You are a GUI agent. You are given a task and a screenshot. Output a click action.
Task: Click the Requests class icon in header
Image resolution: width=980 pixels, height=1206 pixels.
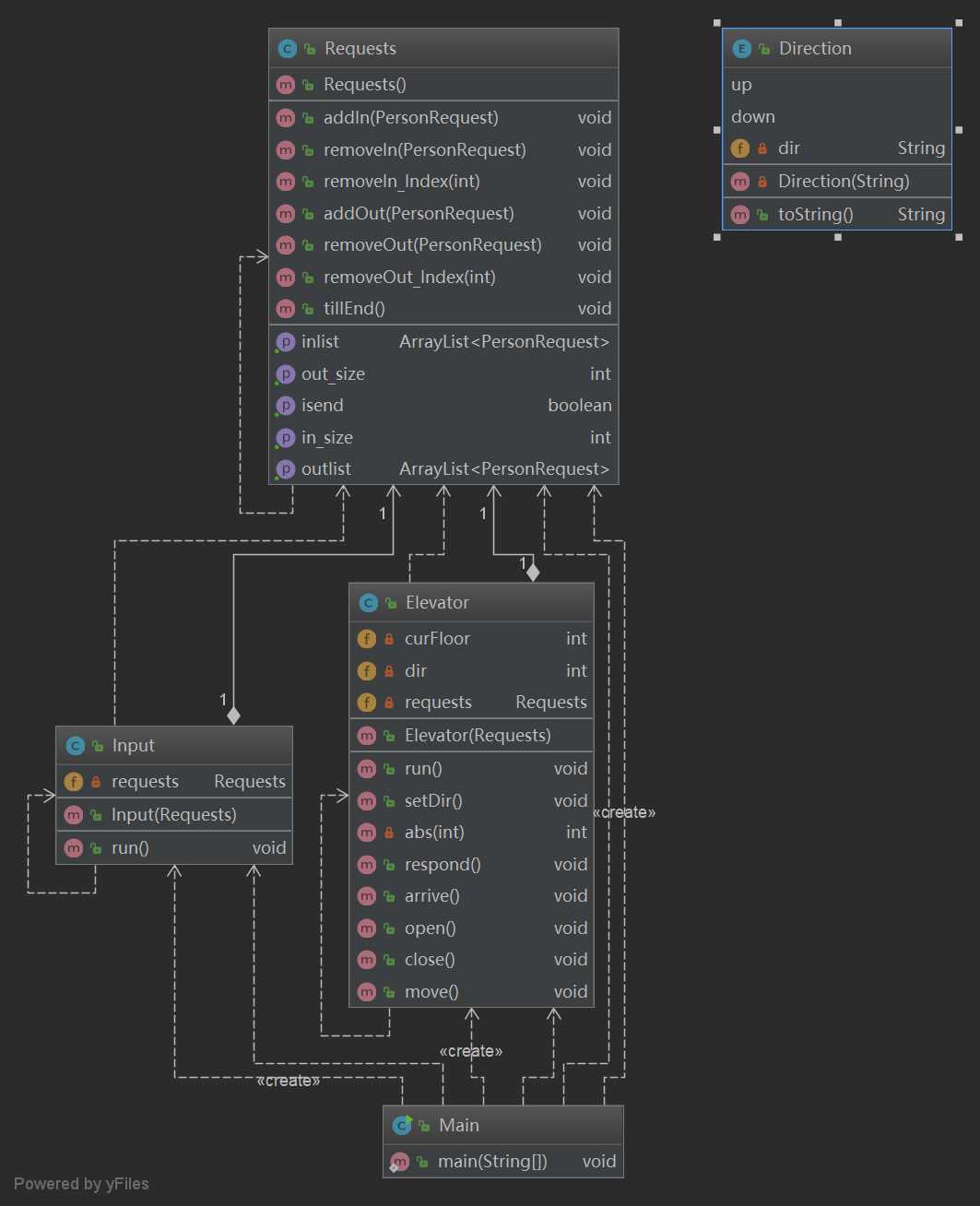pyautogui.click(x=287, y=49)
